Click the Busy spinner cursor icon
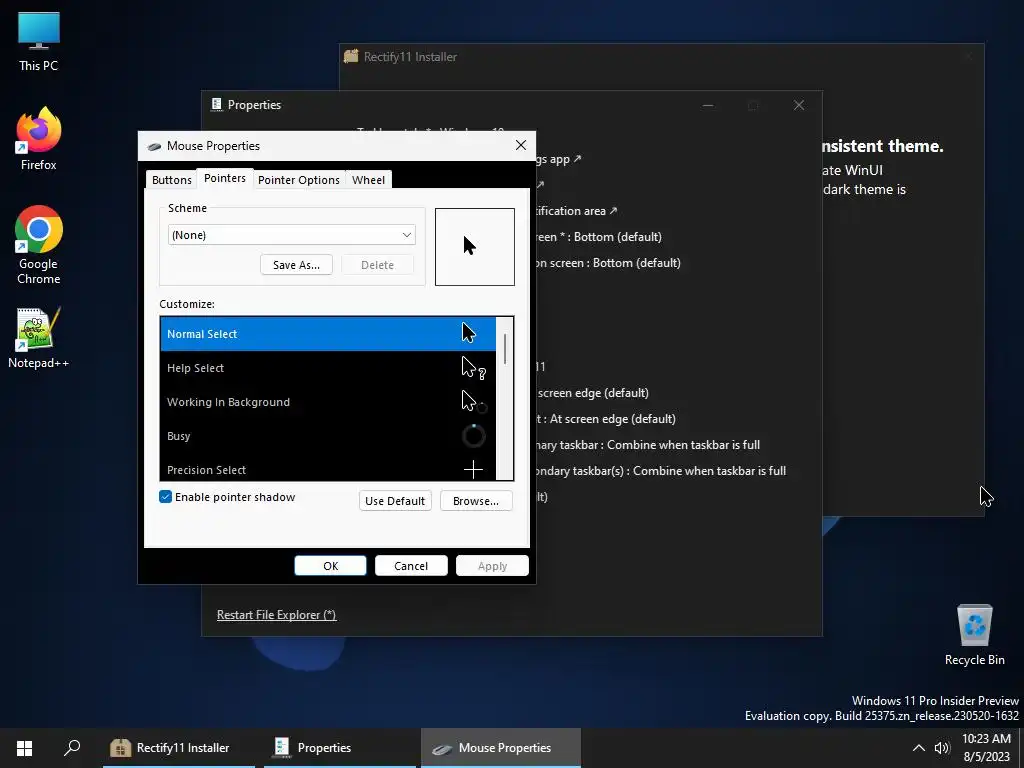1024x768 pixels. pos(473,436)
